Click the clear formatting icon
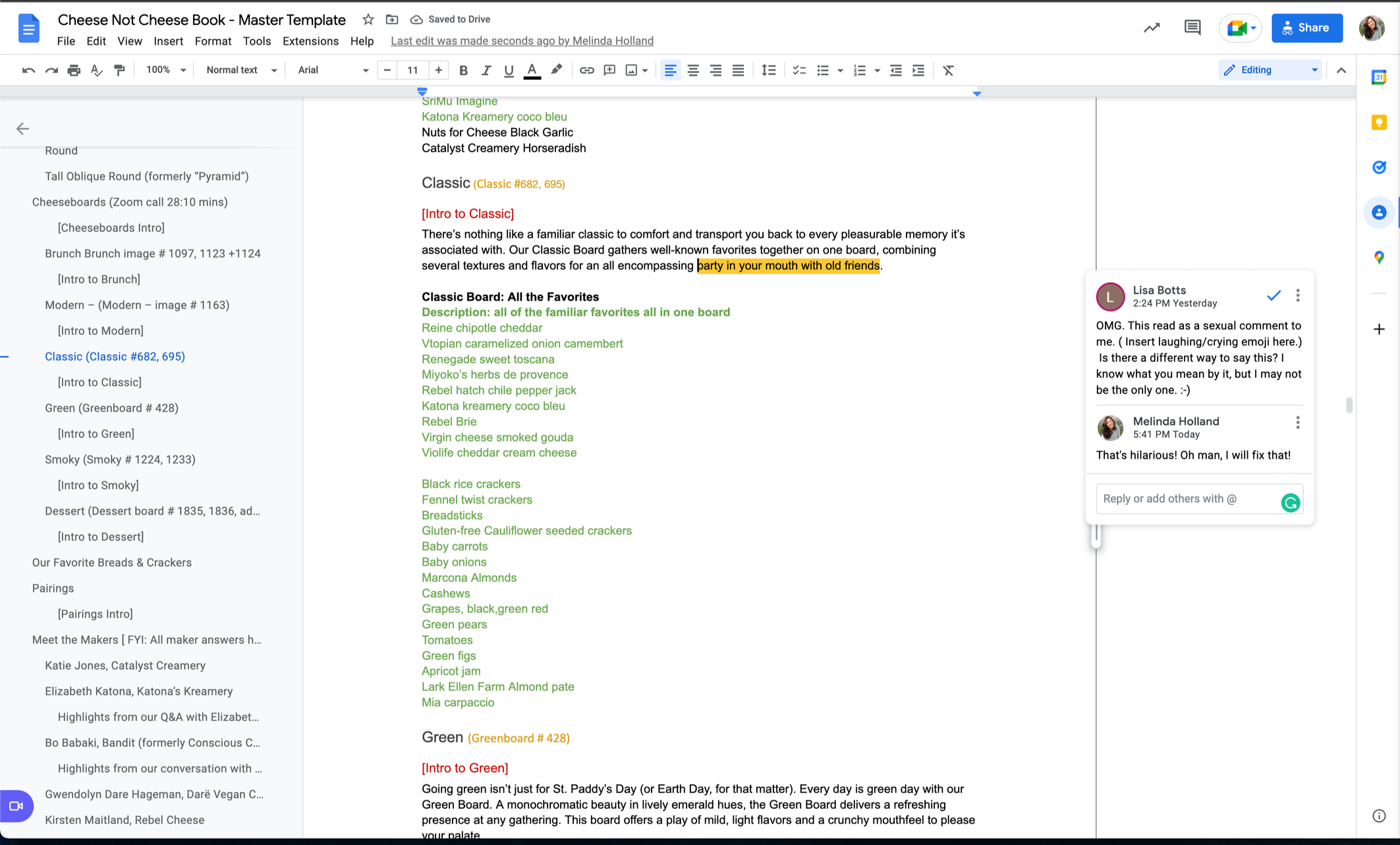This screenshot has width=1400, height=845. [x=948, y=71]
